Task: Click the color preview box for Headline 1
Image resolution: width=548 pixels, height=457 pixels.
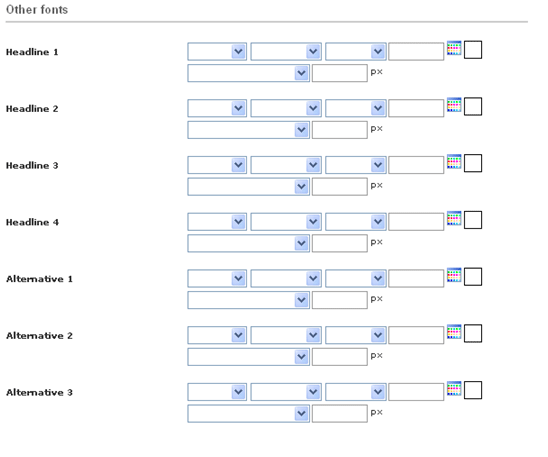Action: pyautogui.click(x=473, y=50)
